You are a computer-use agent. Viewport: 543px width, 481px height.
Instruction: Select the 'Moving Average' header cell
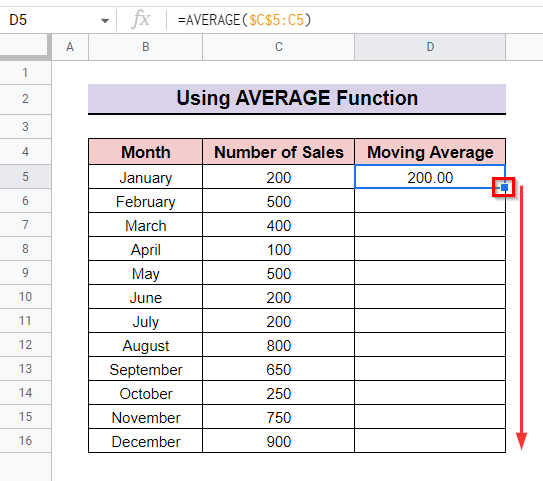pos(430,152)
